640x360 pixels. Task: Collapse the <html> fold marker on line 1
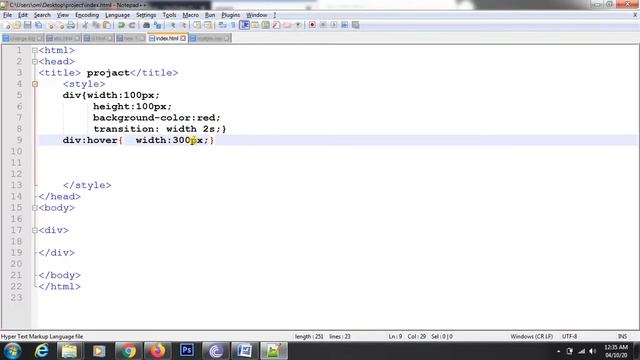(35, 50)
